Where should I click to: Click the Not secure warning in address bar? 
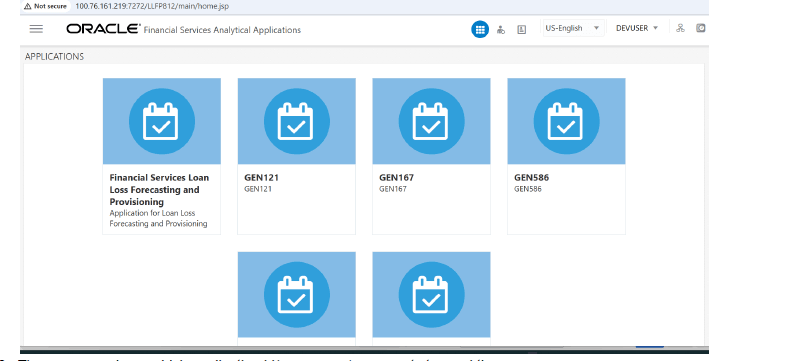45,6
